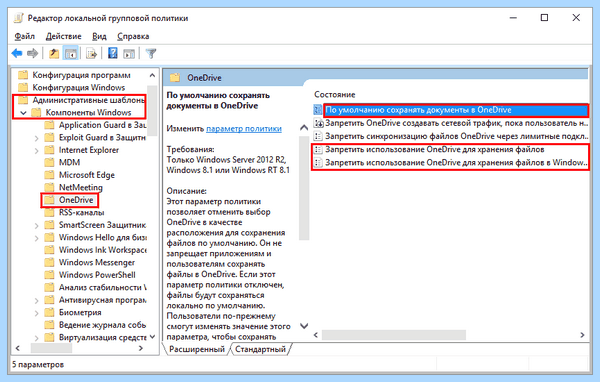Image resolution: width=600 pixels, height=382 pixels.
Task: Open the Действие menu
Action: [64, 36]
